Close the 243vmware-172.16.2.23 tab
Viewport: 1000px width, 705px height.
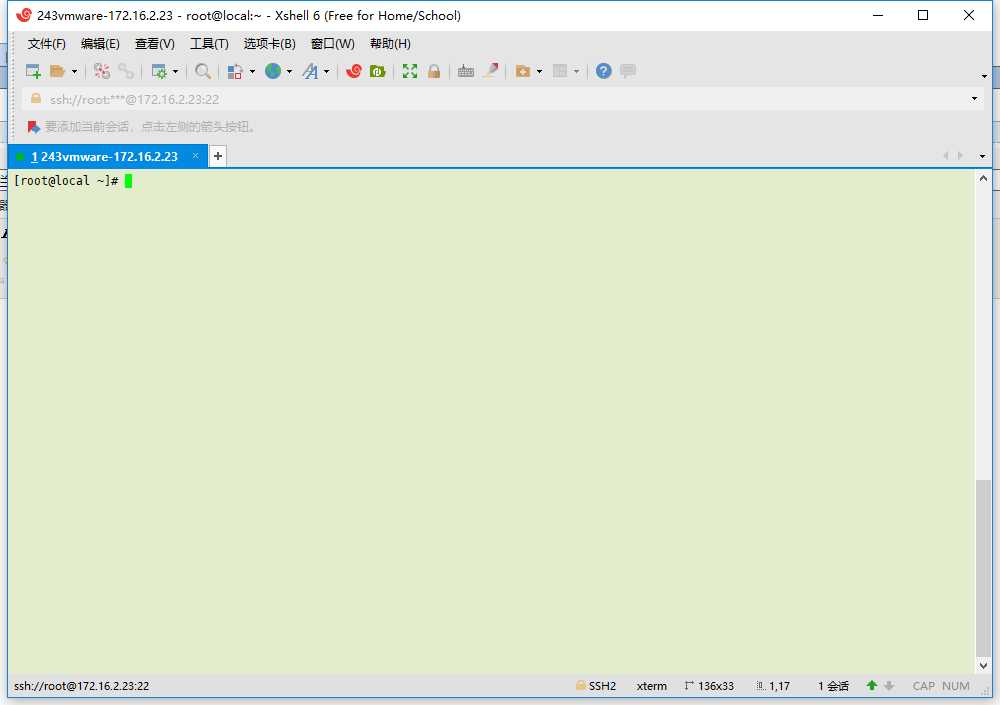click(195, 156)
